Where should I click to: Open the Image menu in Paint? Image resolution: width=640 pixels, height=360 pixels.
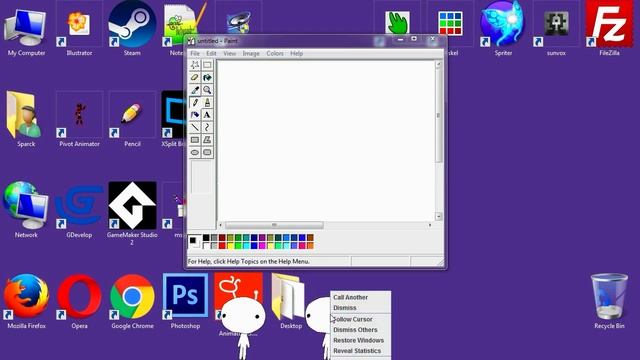tap(251, 53)
